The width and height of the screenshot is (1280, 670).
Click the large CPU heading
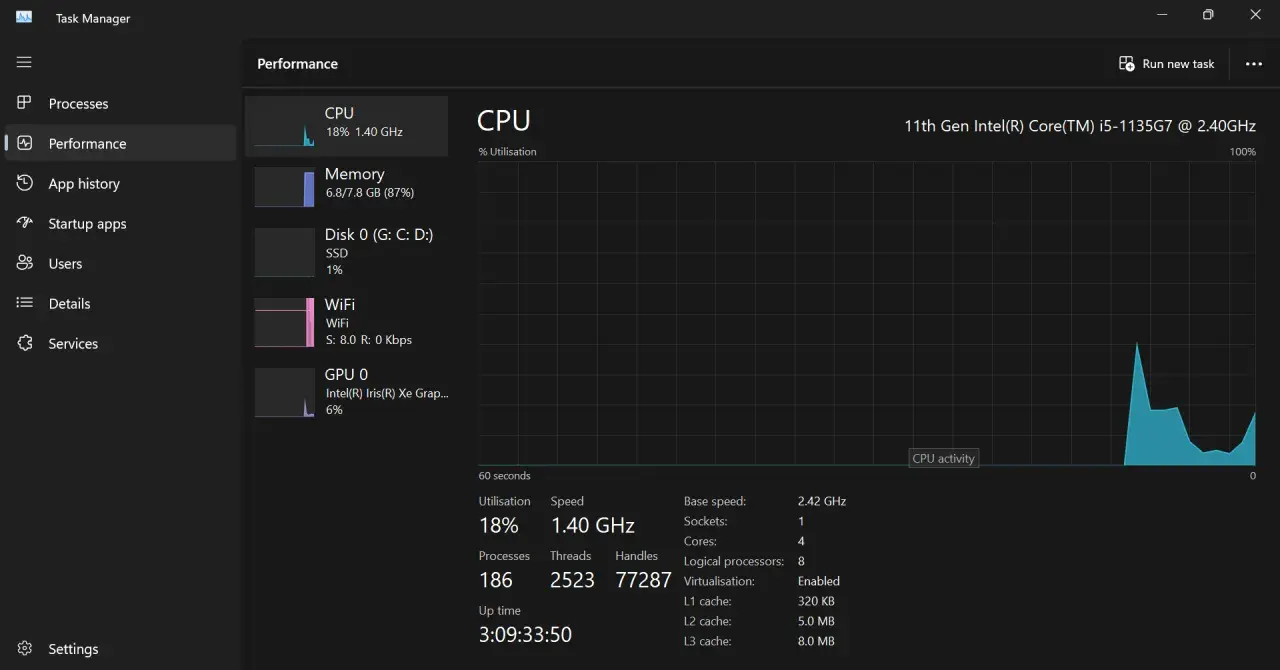(504, 121)
